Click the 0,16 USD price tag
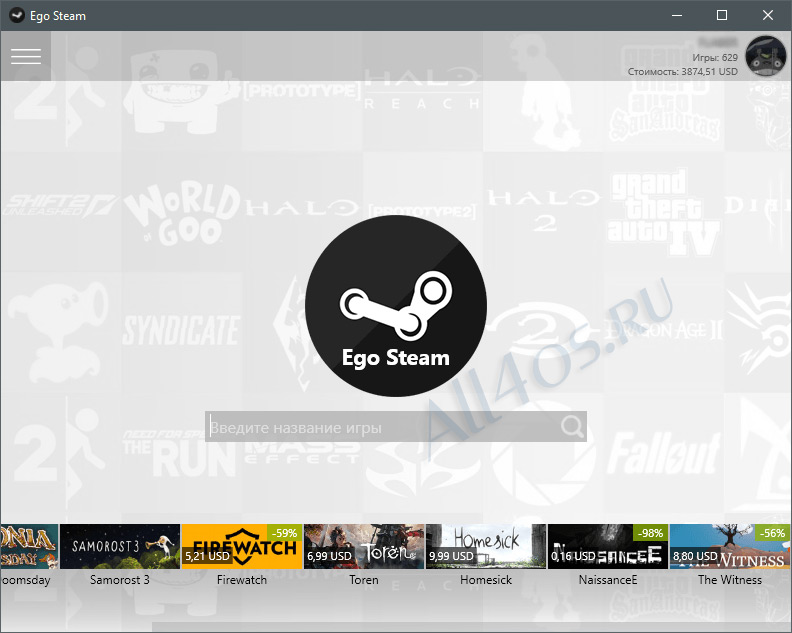Image resolution: width=792 pixels, height=633 pixels. point(573,556)
